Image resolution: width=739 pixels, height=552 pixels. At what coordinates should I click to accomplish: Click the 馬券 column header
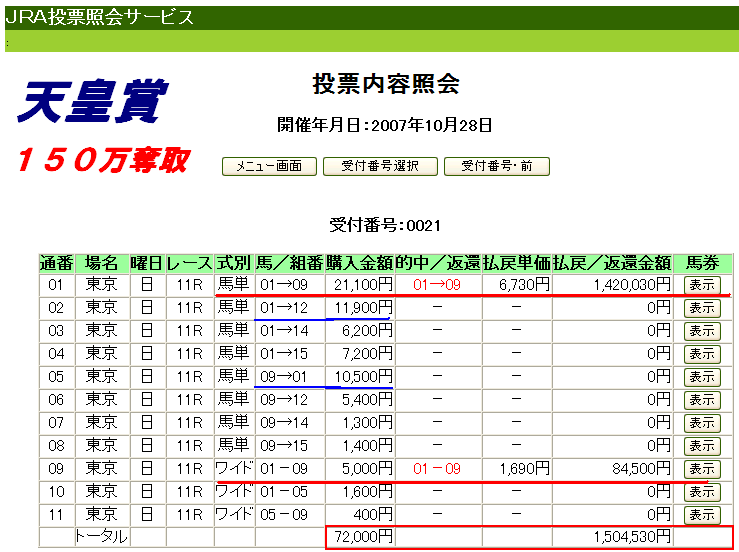tap(702, 263)
